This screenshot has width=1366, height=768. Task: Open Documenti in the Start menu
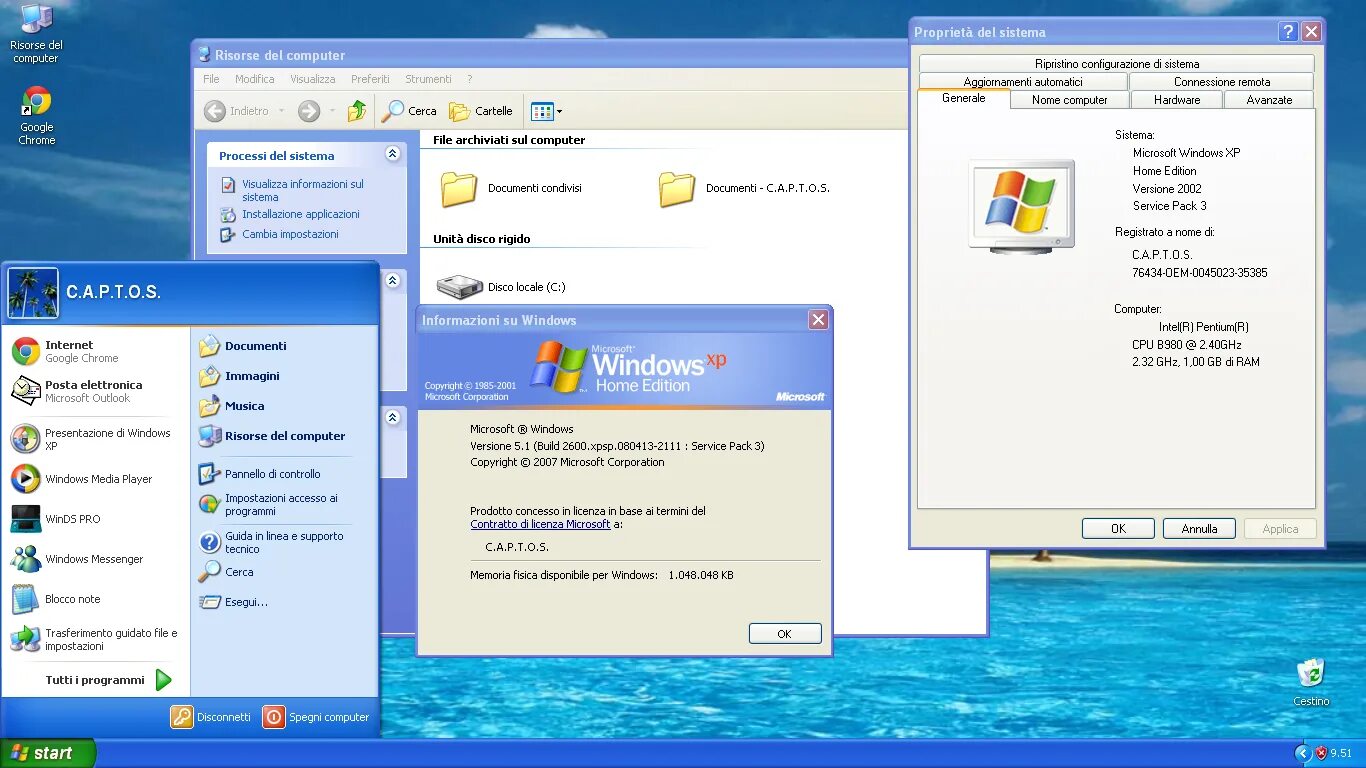coord(275,346)
